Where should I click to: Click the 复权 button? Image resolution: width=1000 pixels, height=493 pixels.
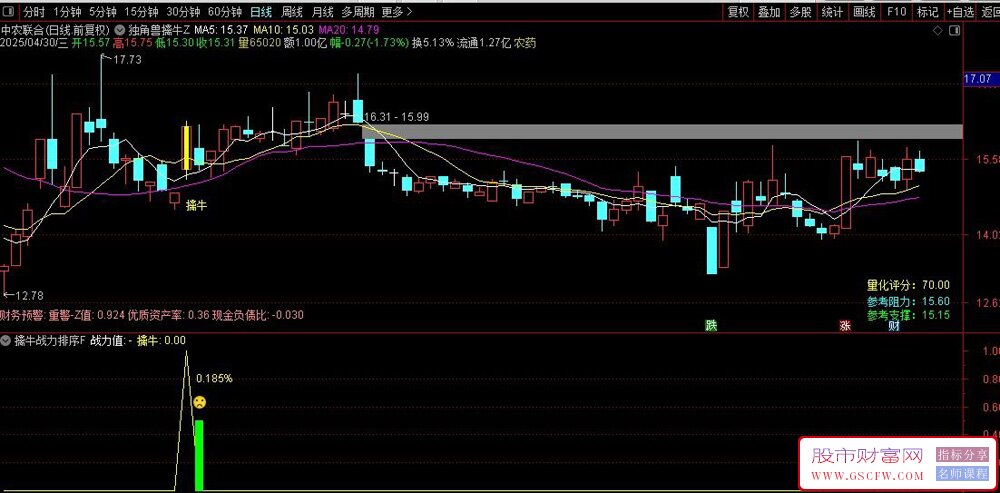[738, 11]
